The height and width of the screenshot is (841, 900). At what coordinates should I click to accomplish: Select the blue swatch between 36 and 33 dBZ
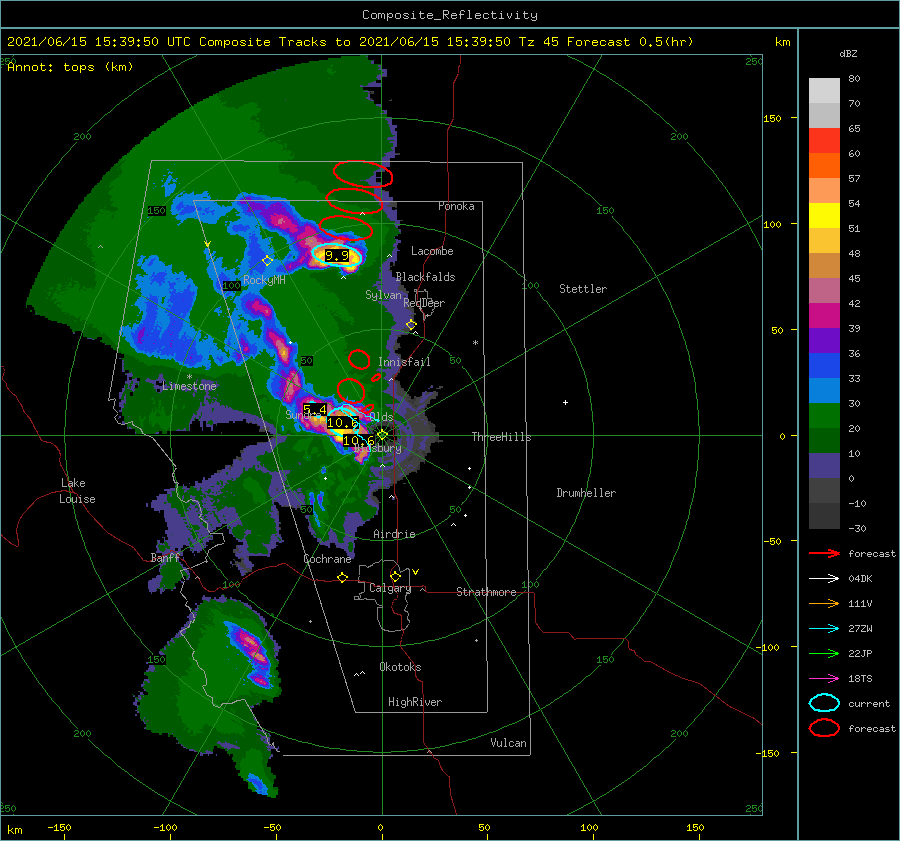[x=824, y=366]
